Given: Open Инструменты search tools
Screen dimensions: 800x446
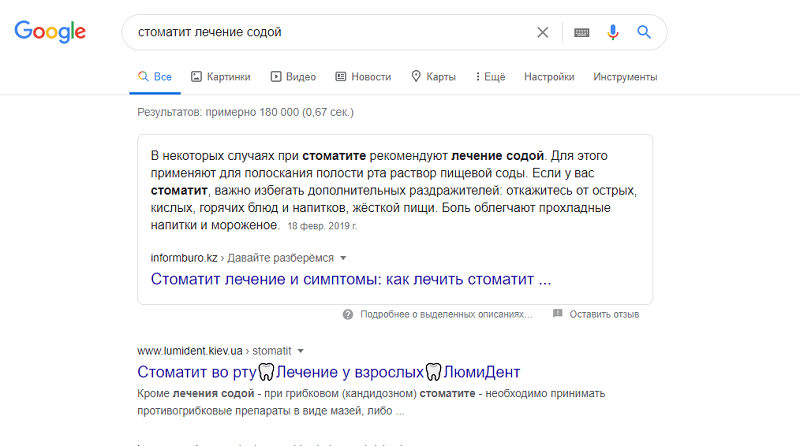Looking at the screenshot, I should pos(625,77).
